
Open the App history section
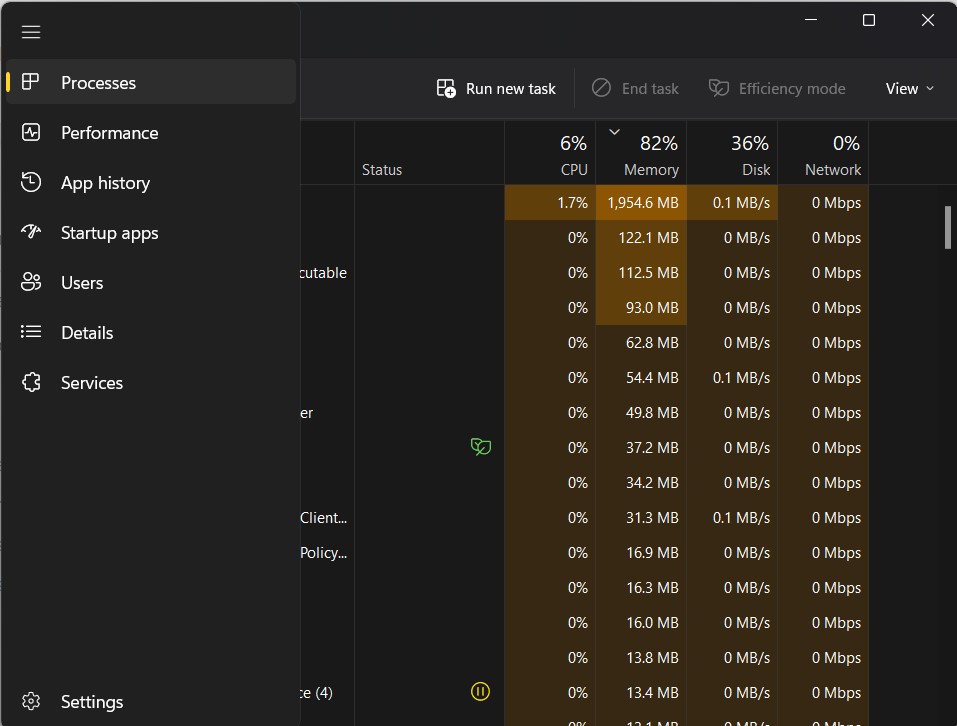pyautogui.click(x=30, y=182)
